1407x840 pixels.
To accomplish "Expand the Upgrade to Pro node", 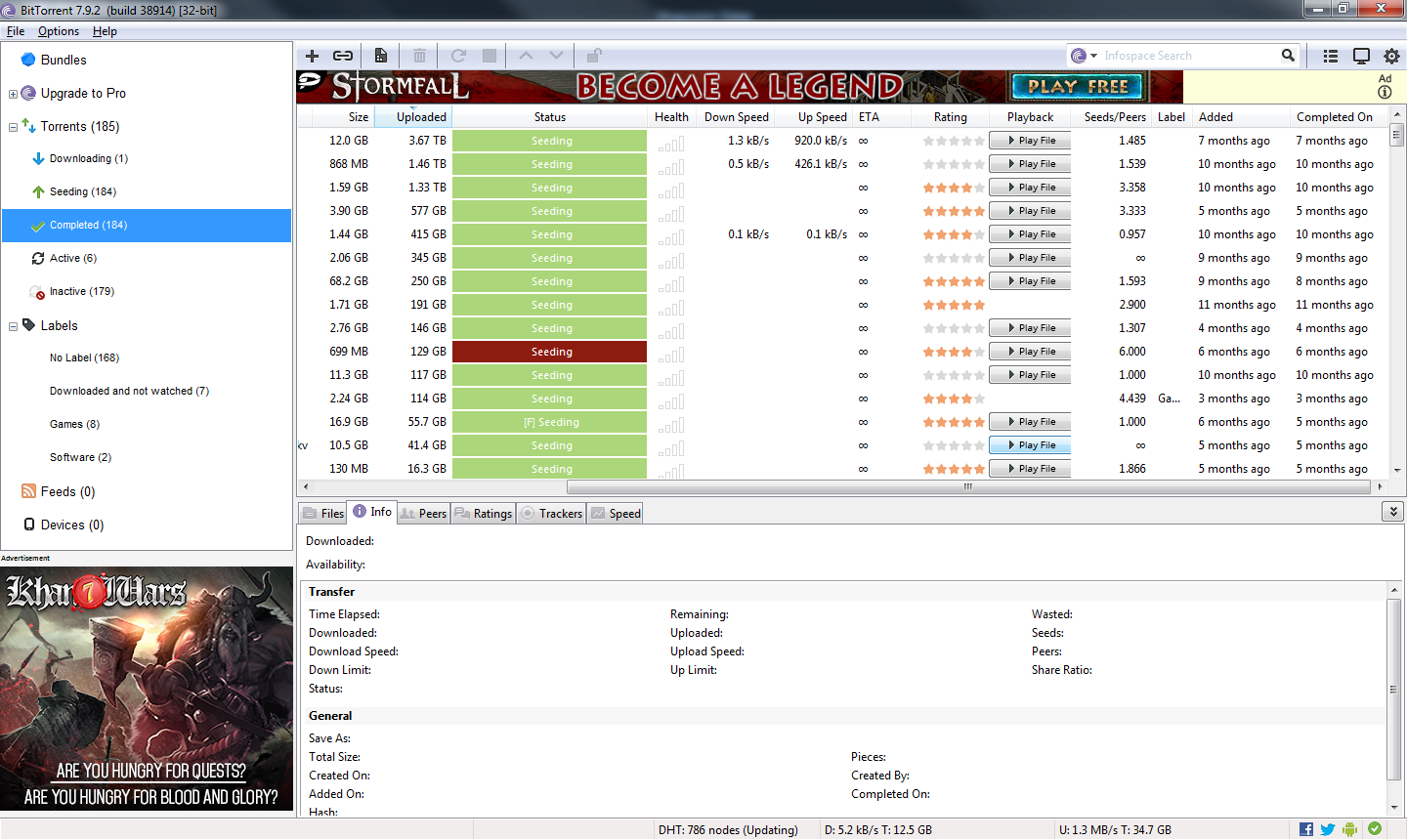I will tap(13, 94).
